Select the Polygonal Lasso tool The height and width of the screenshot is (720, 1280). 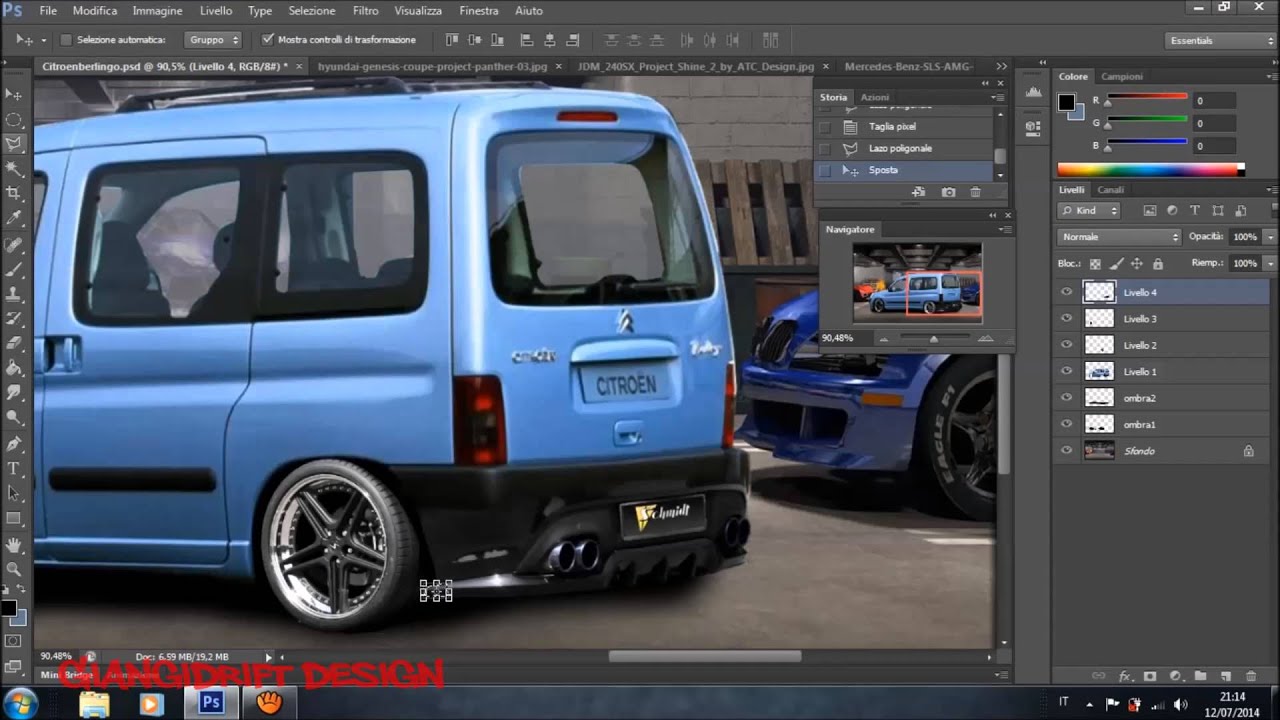(14, 144)
